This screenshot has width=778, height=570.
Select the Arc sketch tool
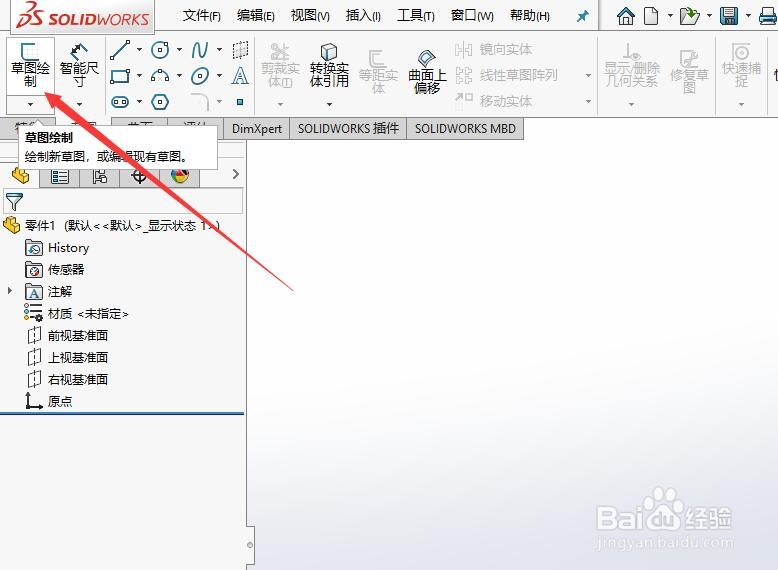160,76
